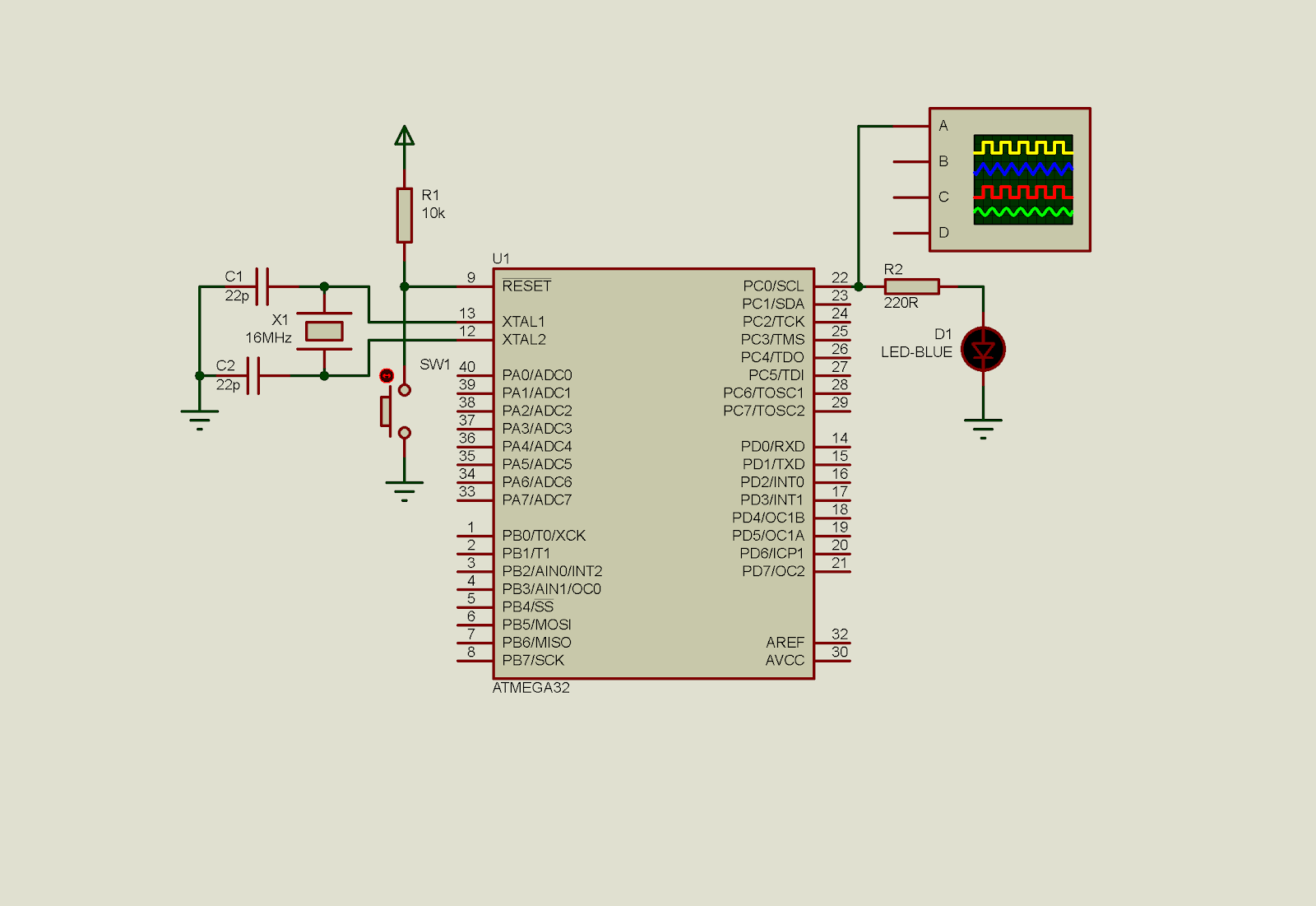The height and width of the screenshot is (906, 1316).
Task: Select the 10k value label of R1
Action: 433,213
